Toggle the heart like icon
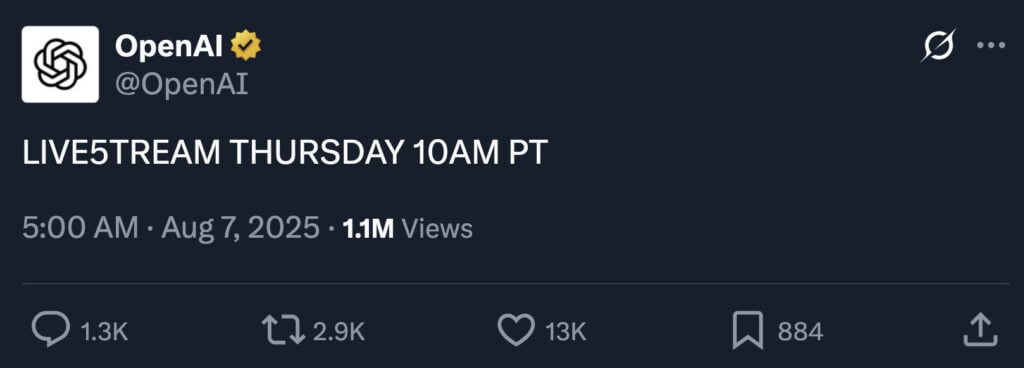The height and width of the screenshot is (368, 1024). pyautogui.click(x=517, y=331)
